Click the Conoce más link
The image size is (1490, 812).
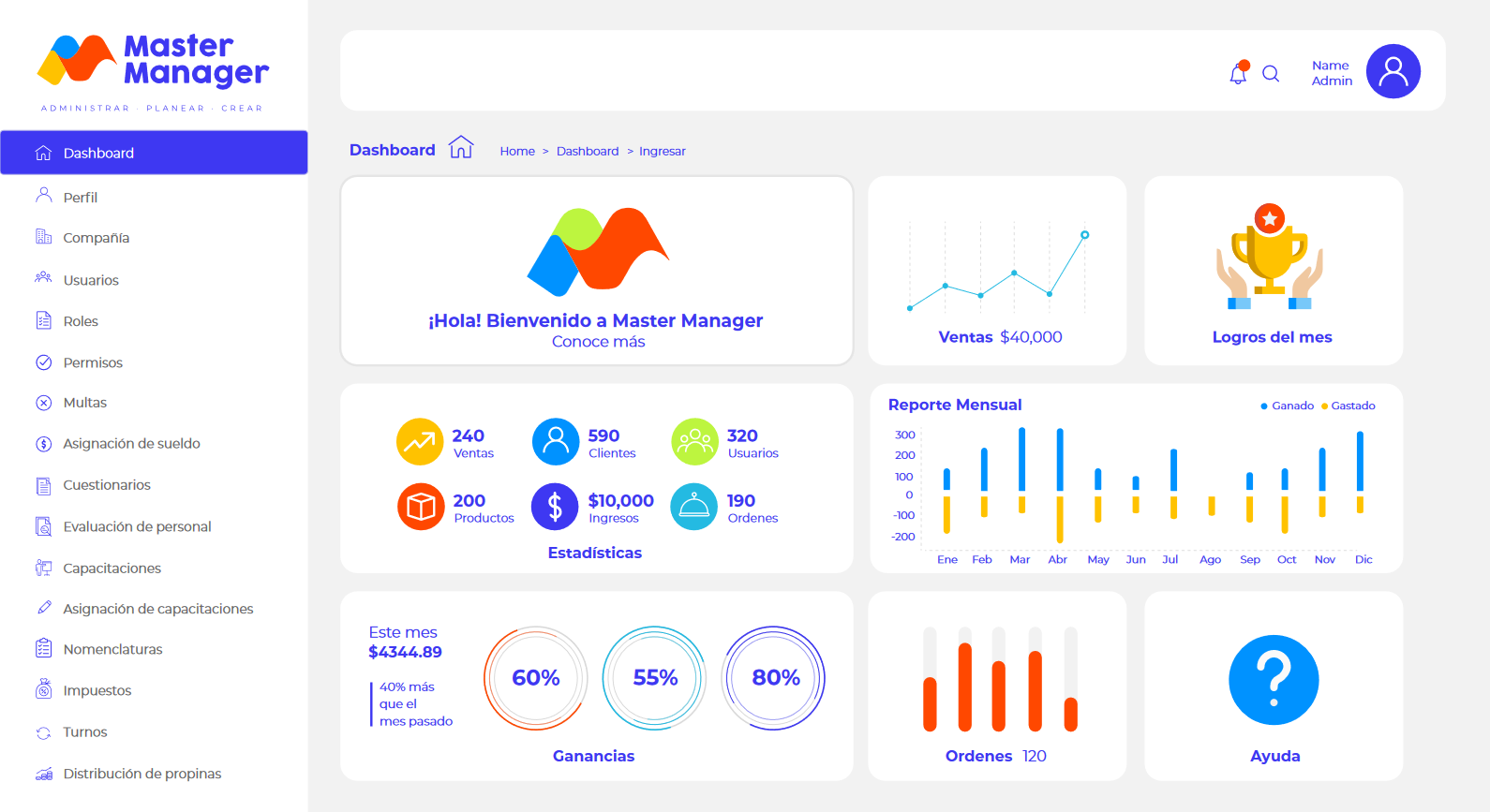pos(598,342)
